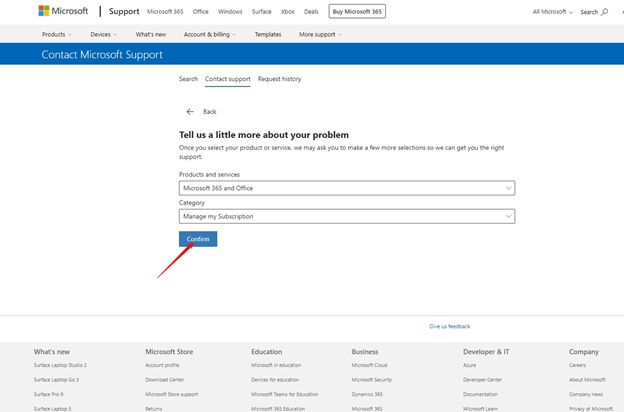Click the Back text link
The image size is (624, 412).
[x=210, y=111]
